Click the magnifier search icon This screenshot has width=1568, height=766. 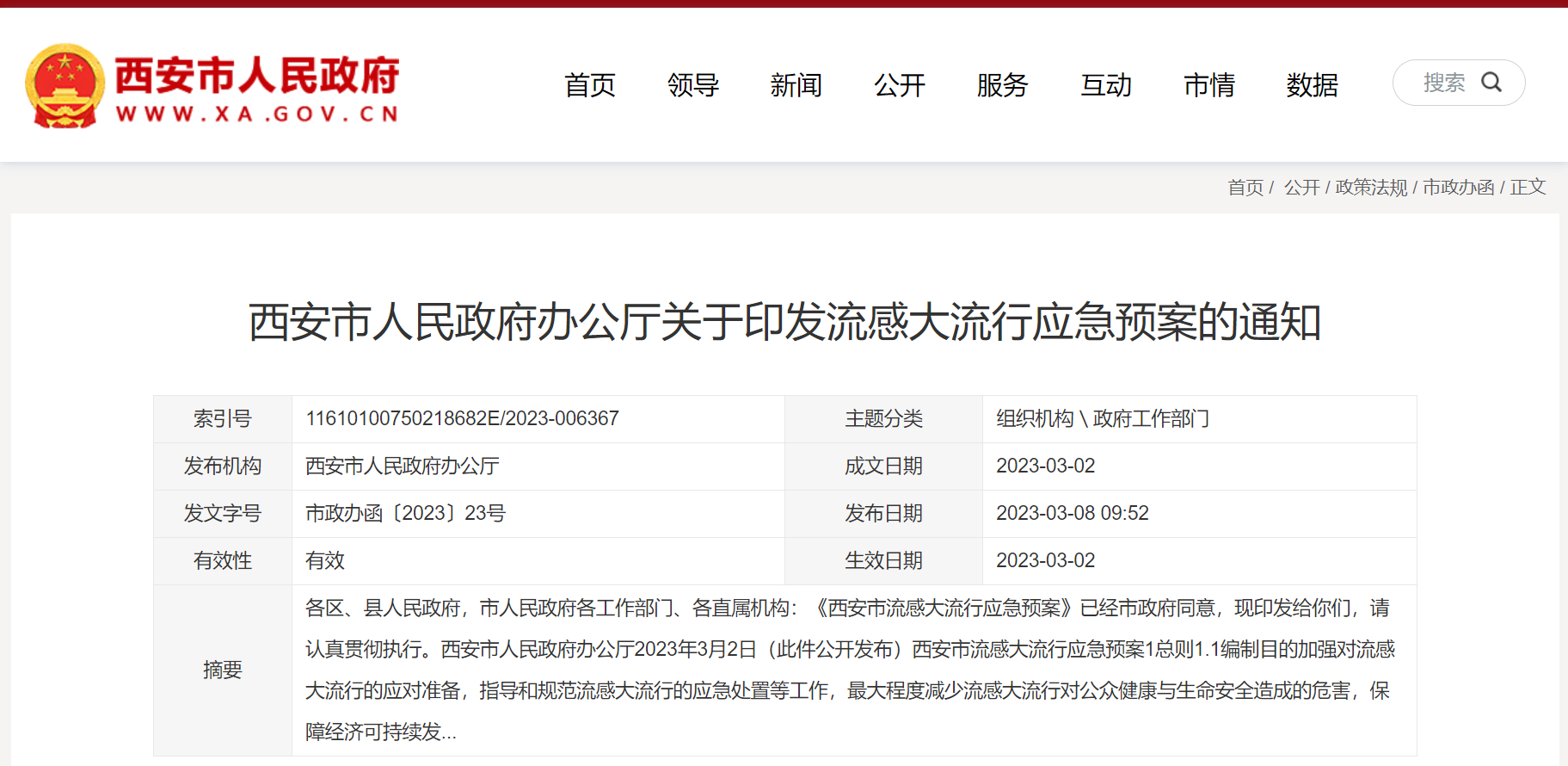point(1491,83)
